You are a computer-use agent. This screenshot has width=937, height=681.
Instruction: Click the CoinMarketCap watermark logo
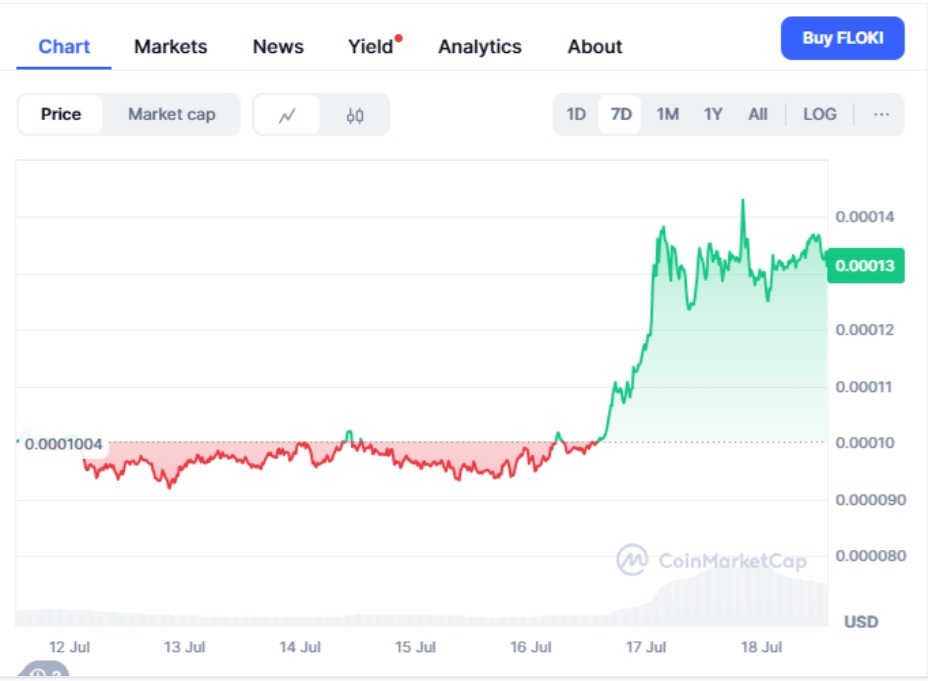point(711,560)
